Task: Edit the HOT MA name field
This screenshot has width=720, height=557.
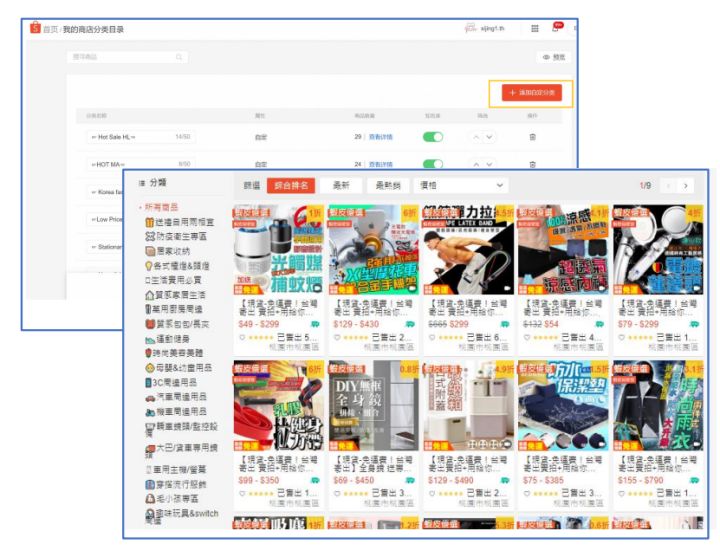Action: (141, 164)
